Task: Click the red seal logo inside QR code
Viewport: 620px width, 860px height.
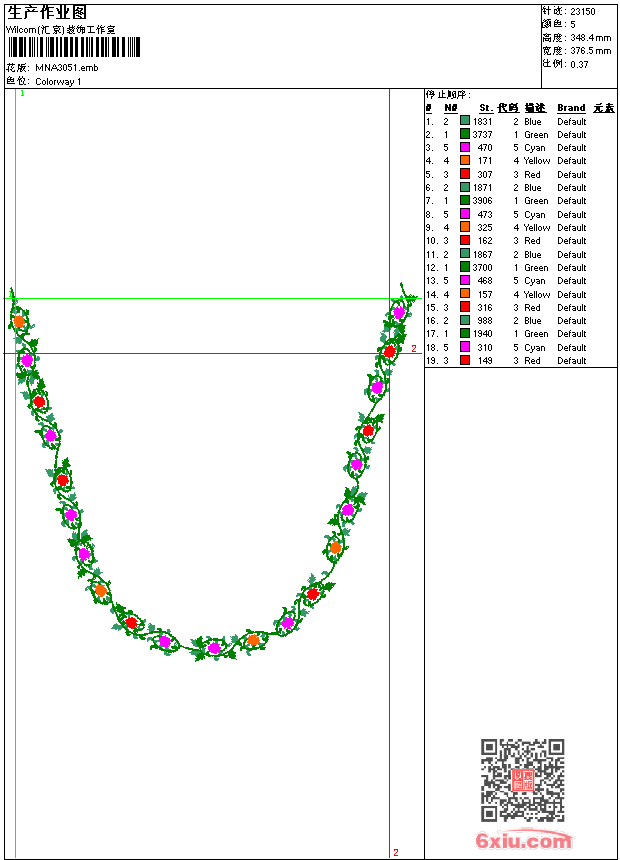Action: 522,781
